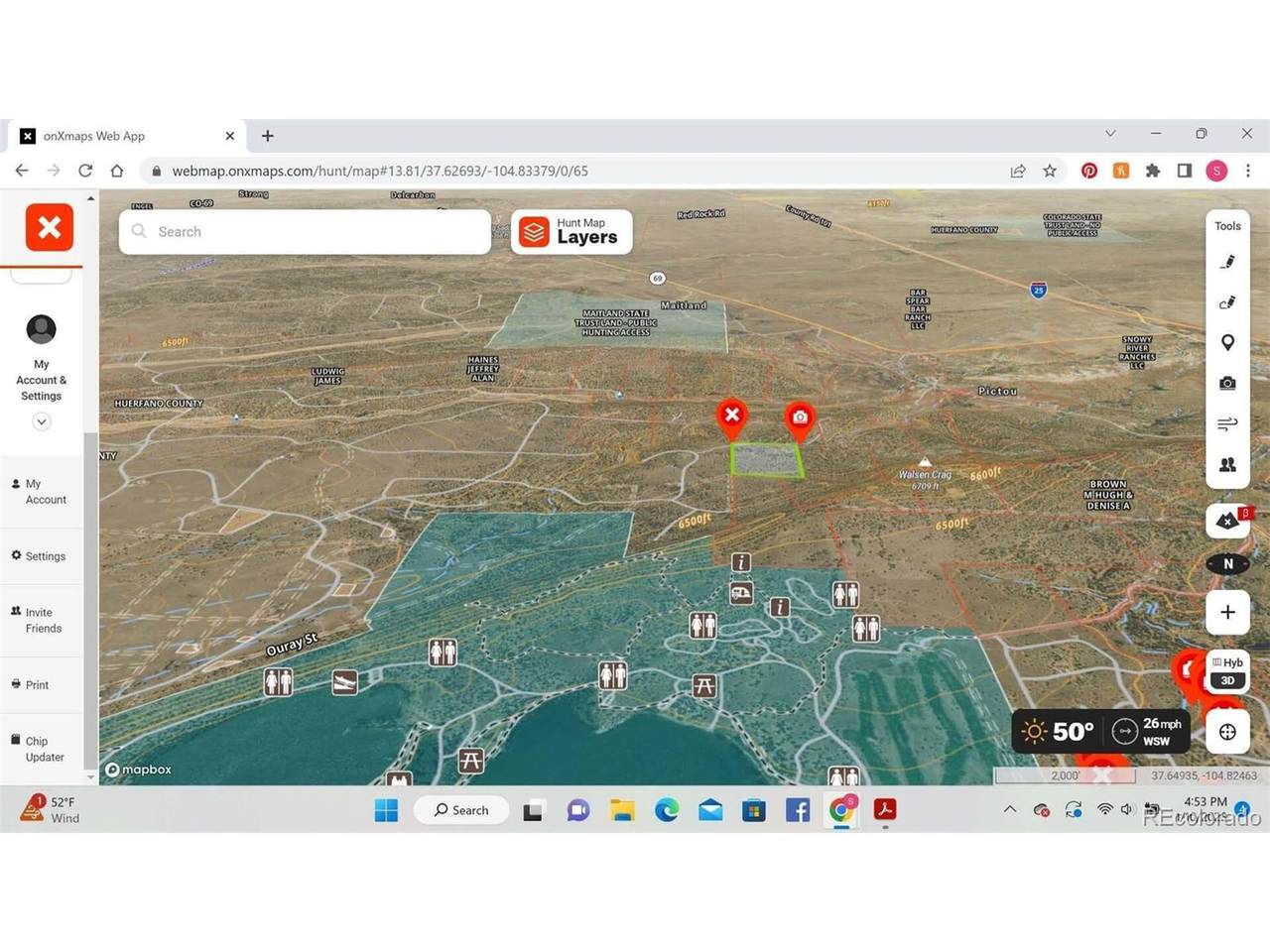Open the photo camera tool
This screenshot has width=1270, height=952.
1227,383
